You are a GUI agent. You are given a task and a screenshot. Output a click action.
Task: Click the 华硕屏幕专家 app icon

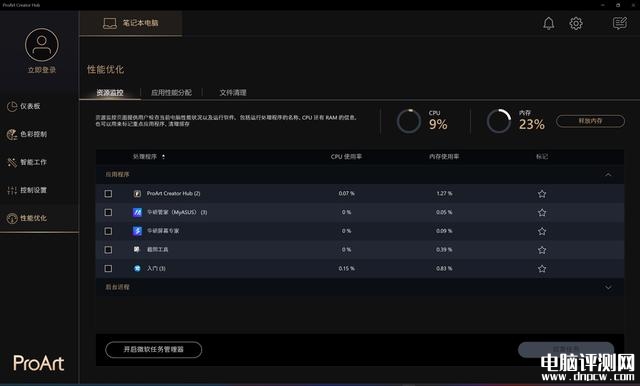click(137, 231)
